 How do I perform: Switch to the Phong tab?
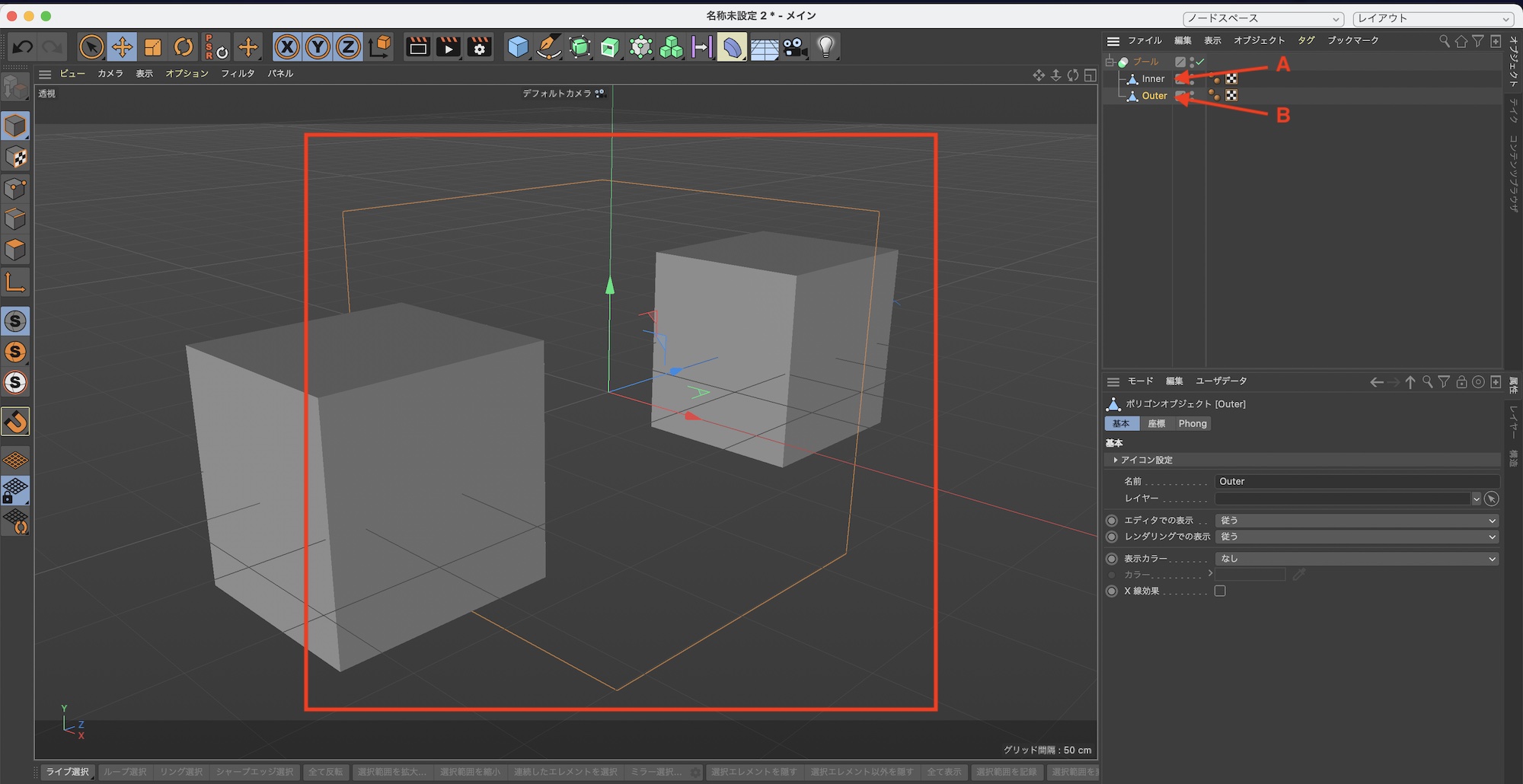[1192, 424]
